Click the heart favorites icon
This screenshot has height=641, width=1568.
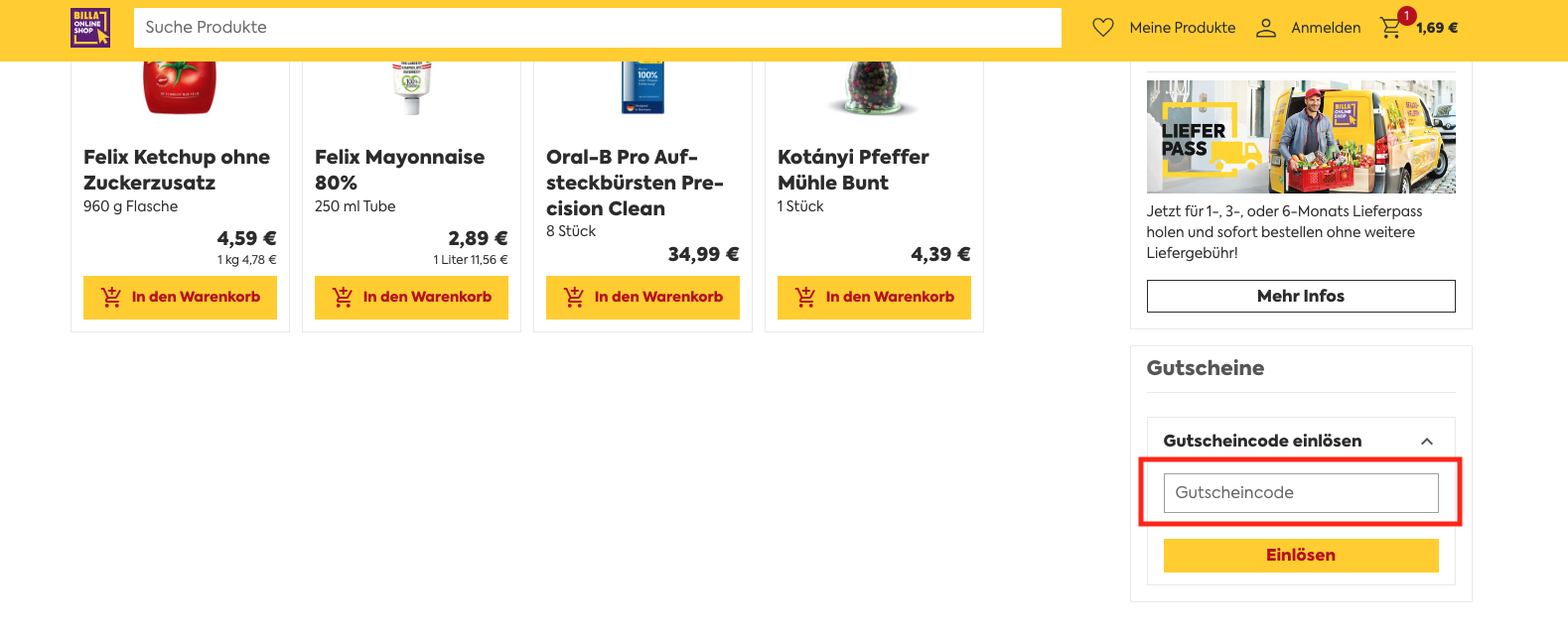(x=1103, y=28)
